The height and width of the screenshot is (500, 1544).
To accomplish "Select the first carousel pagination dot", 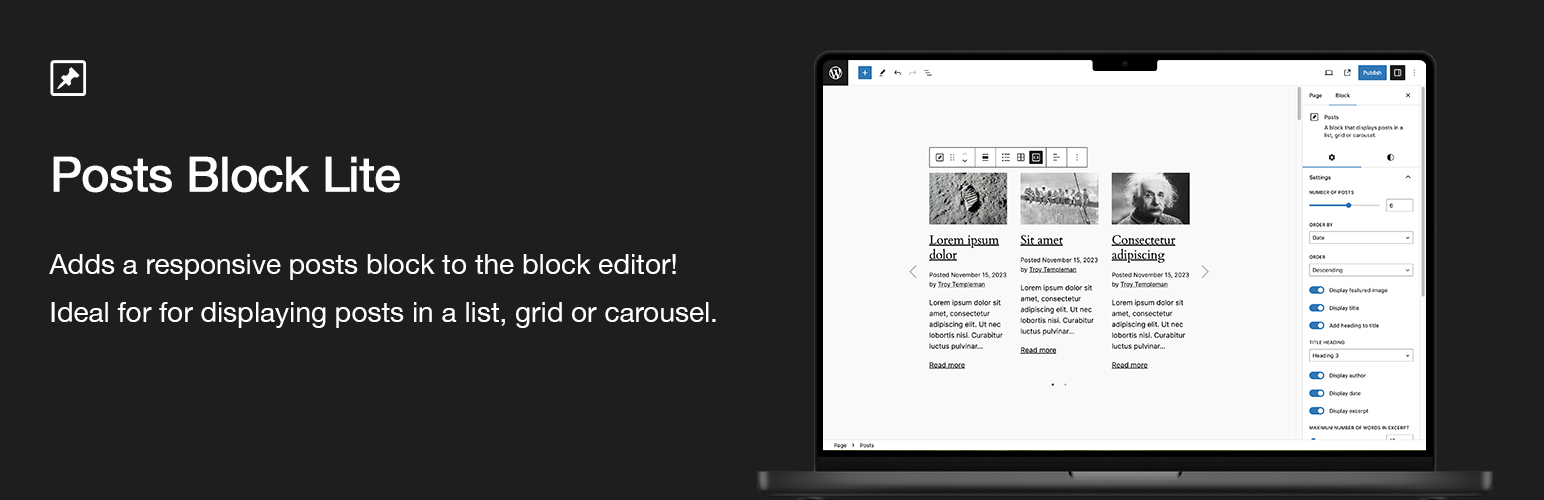I will [1053, 384].
